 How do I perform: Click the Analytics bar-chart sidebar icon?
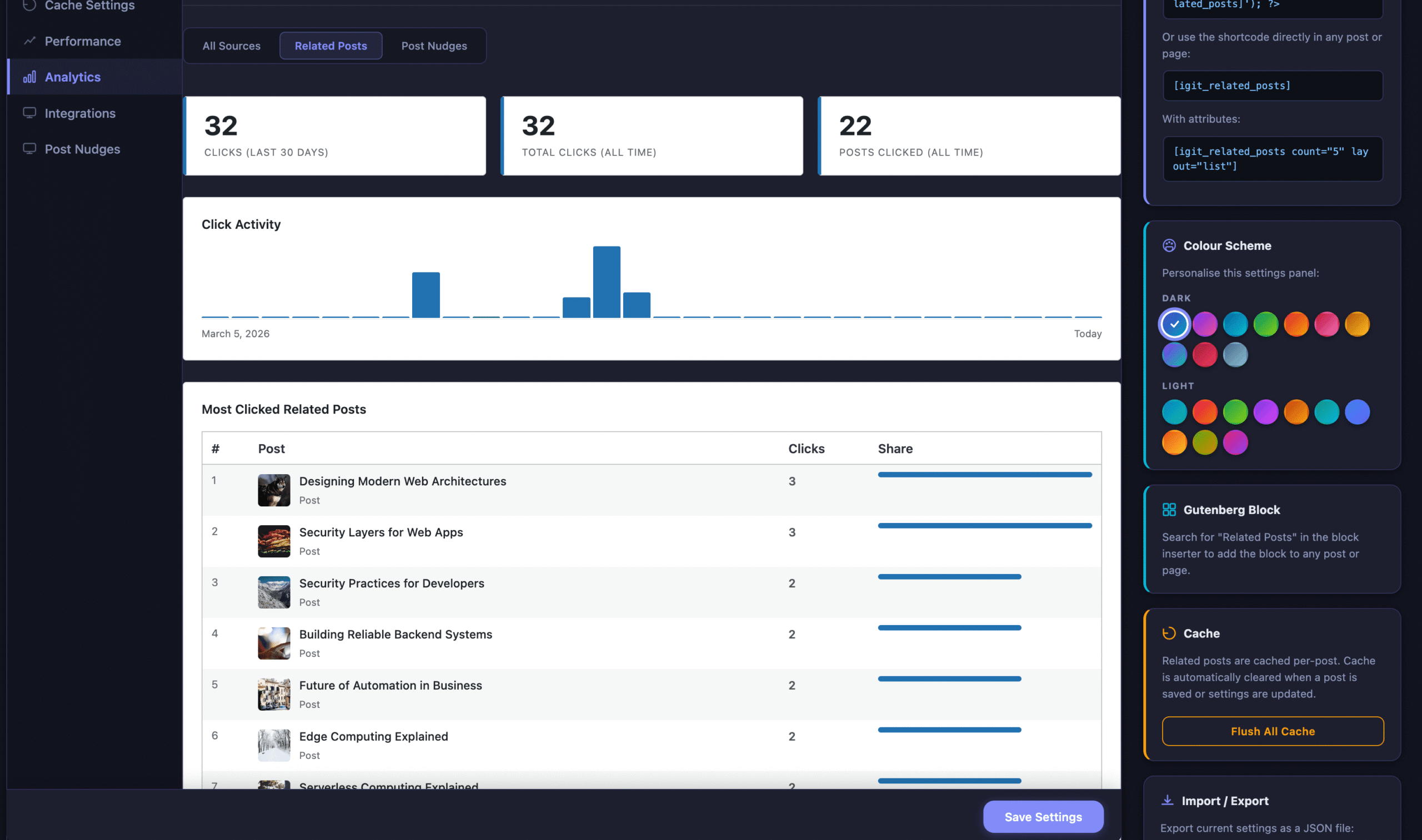[x=29, y=77]
